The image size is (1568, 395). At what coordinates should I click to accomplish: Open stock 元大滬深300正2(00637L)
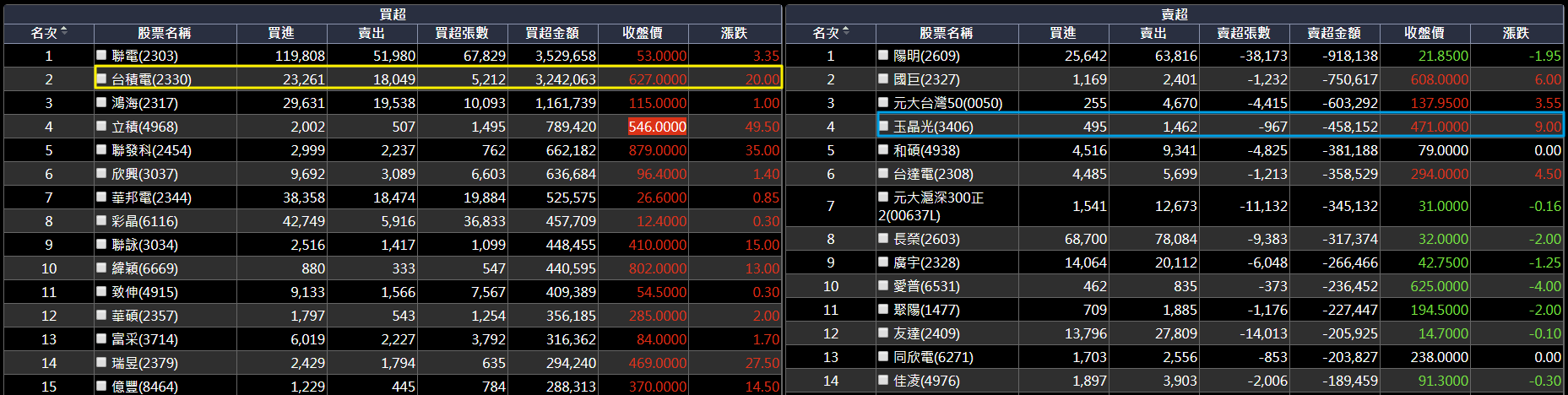[x=931, y=206]
